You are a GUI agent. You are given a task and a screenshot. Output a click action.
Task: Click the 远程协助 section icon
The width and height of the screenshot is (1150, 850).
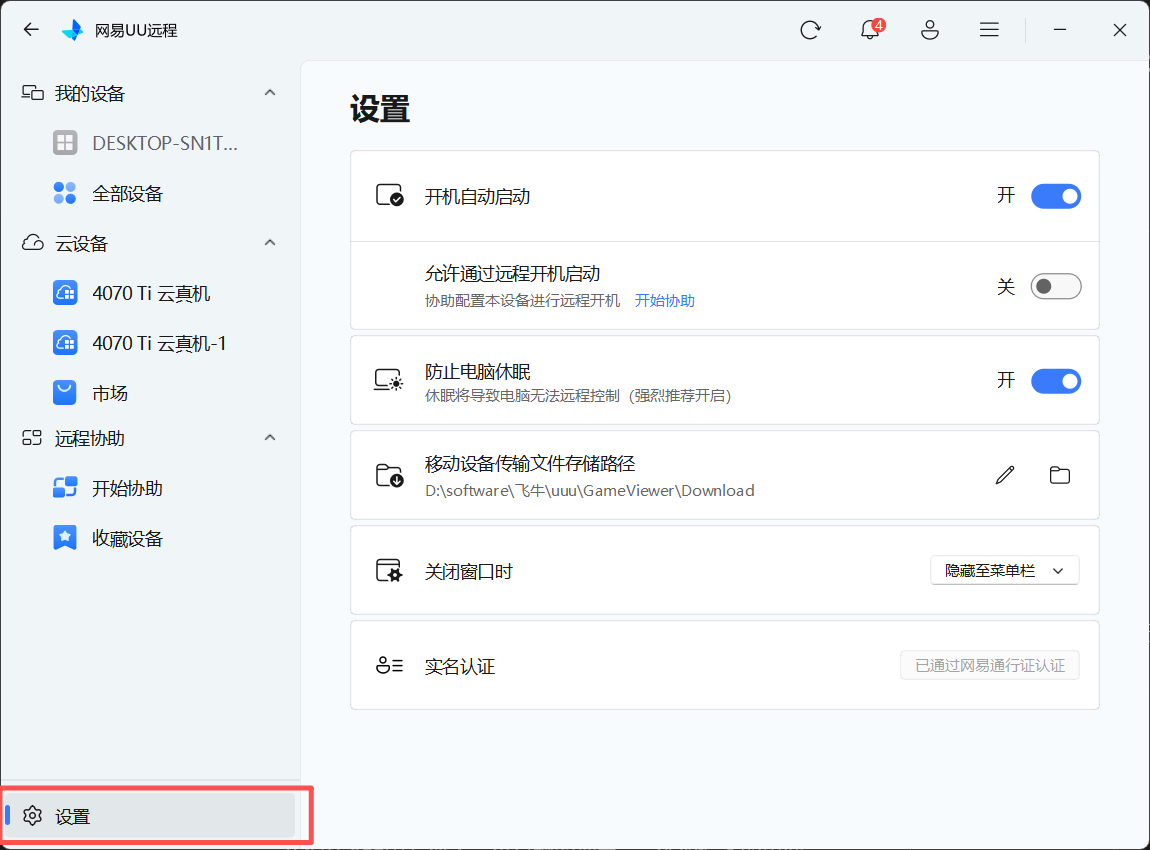point(32,438)
